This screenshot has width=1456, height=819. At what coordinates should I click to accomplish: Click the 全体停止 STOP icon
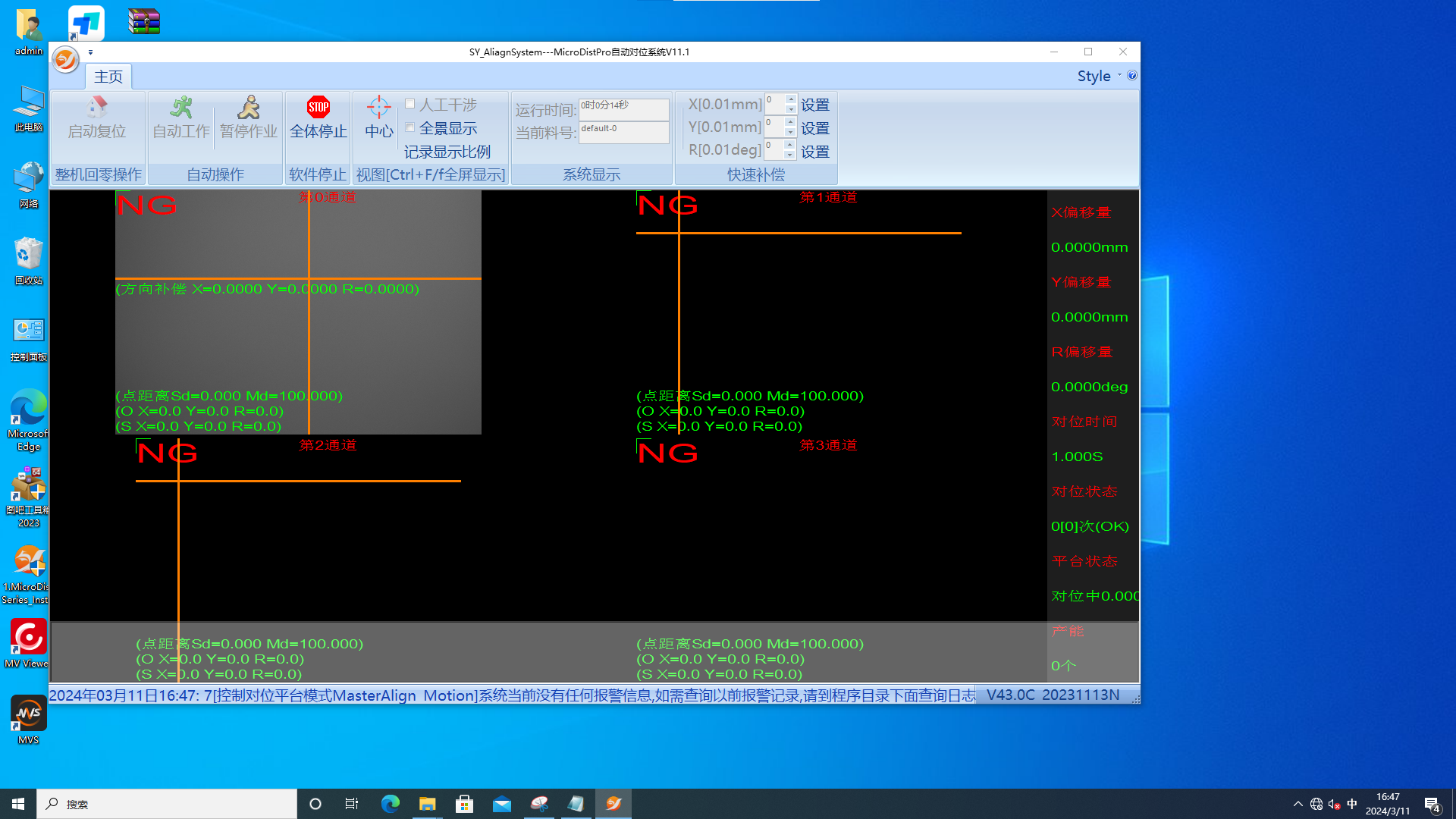click(318, 108)
